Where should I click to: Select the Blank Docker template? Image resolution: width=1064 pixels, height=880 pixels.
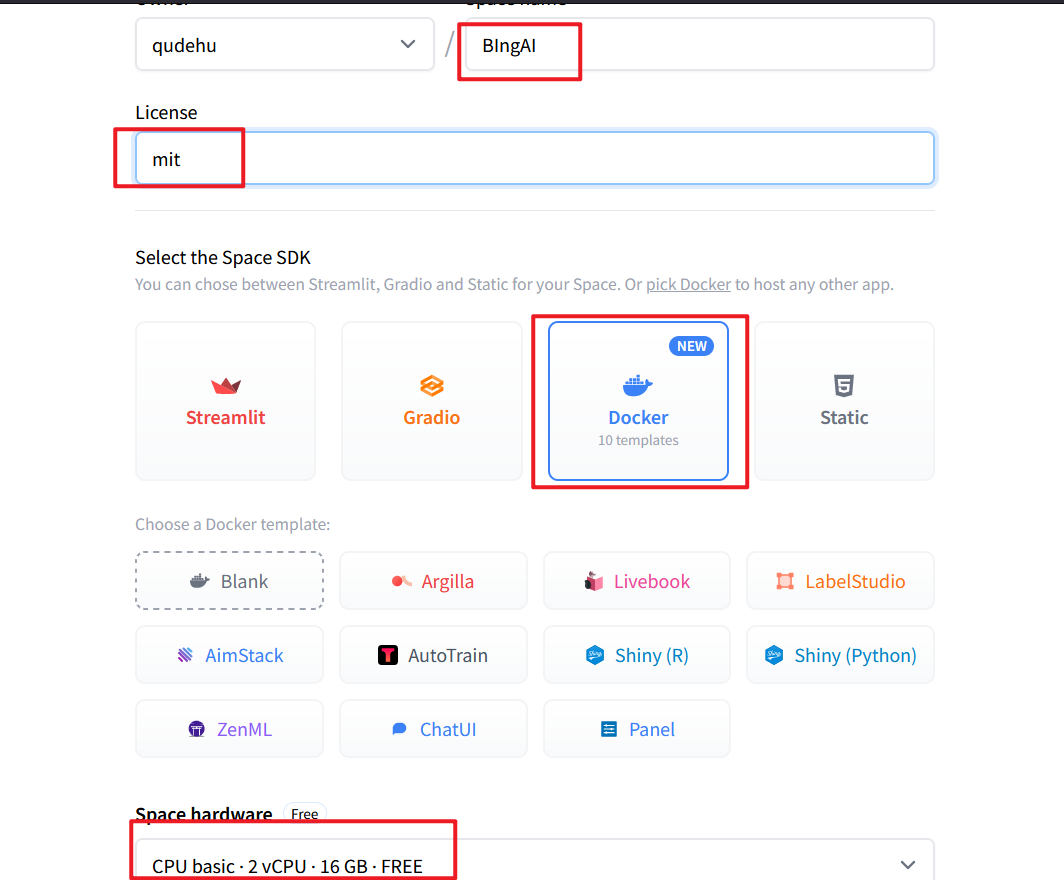(229, 580)
